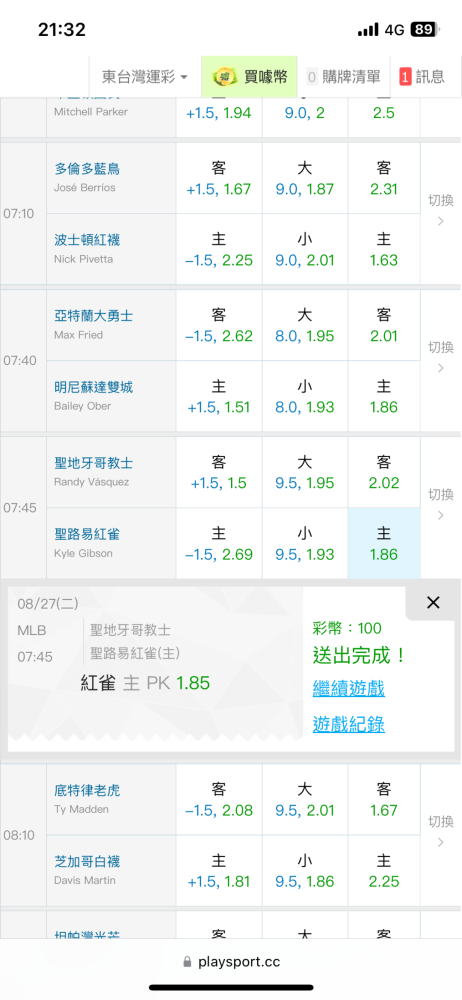Deselect highlighted 紅雀 主 1.86 moneyline

coord(384,543)
